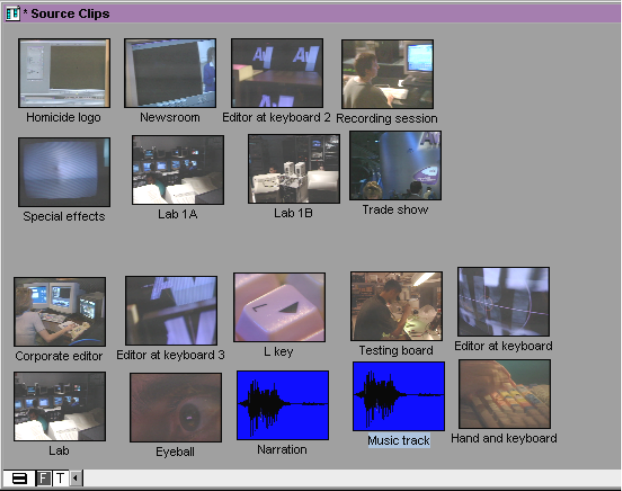Click the 'Newsroom' clip name
This screenshot has width=622, height=491.
pos(170,117)
